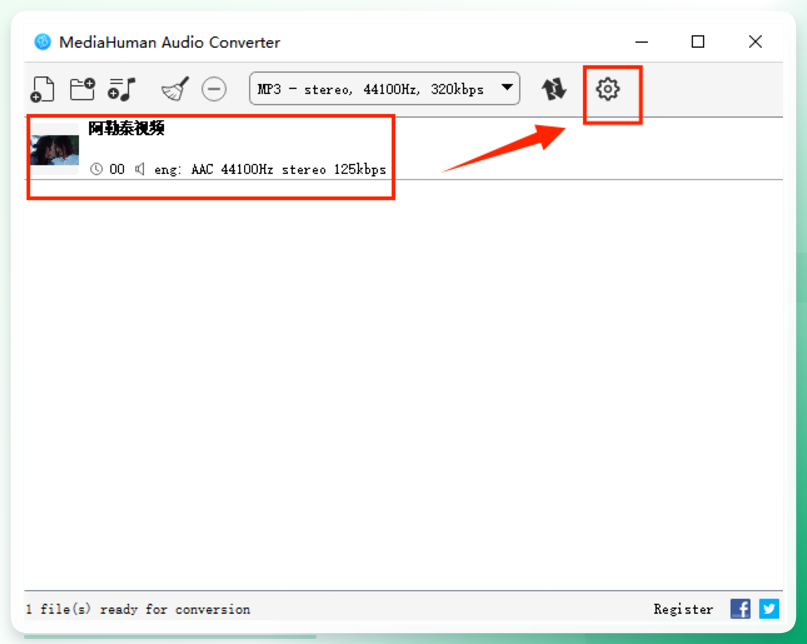807x644 pixels.
Task: Add a folder with the folder-plus icon
Action: pyautogui.click(x=82, y=89)
